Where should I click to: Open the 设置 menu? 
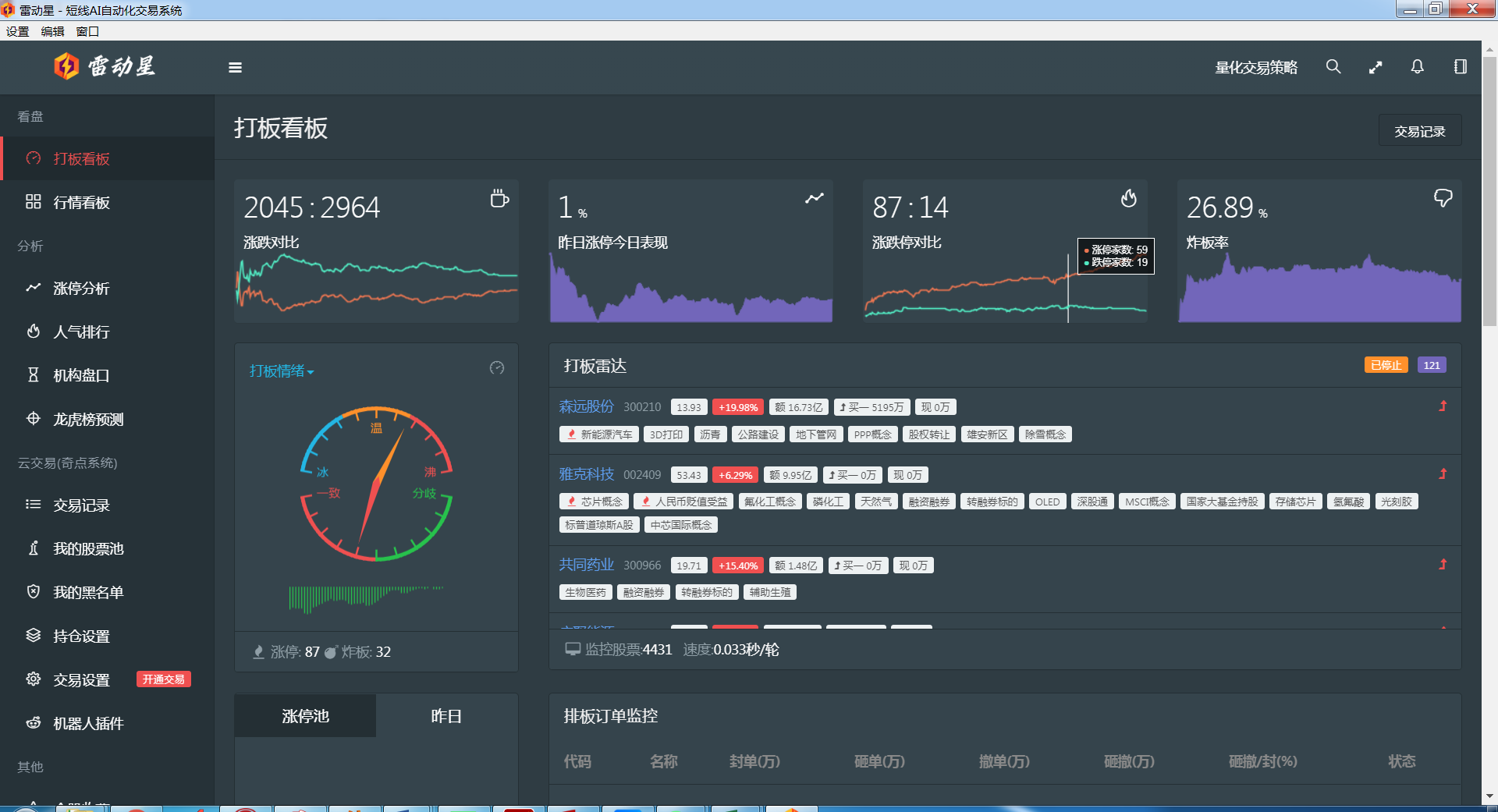[17, 31]
